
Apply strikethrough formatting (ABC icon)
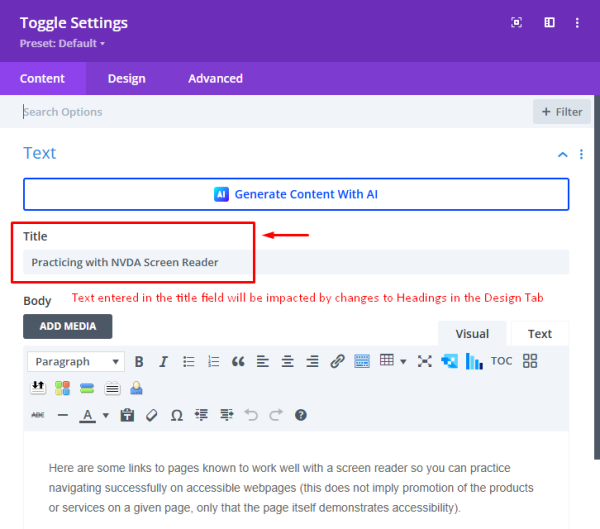(38, 414)
